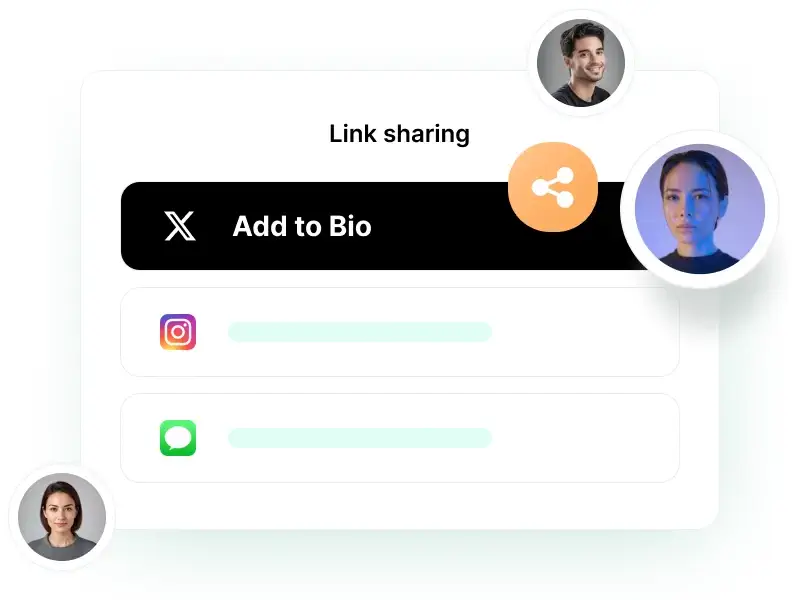This screenshot has height=600, width=800.
Task: Click the smiling man's profile avatar
Action: click(581, 63)
